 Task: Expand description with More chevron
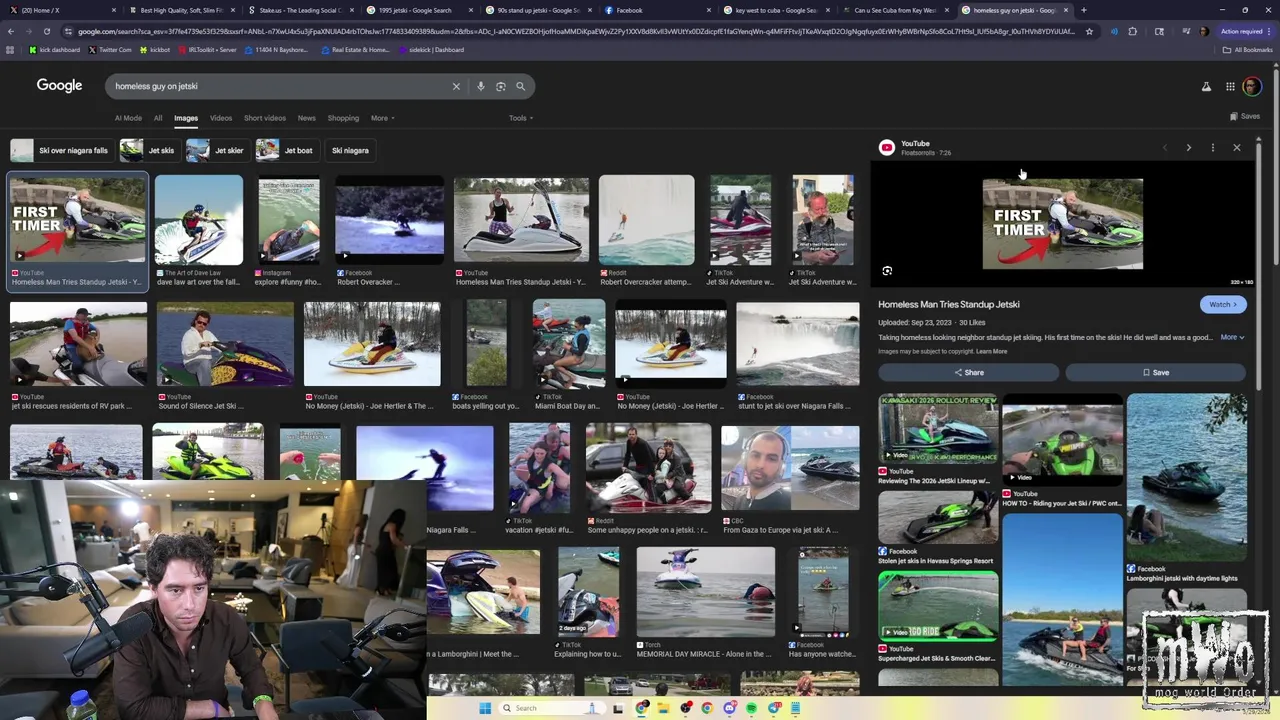1232,337
